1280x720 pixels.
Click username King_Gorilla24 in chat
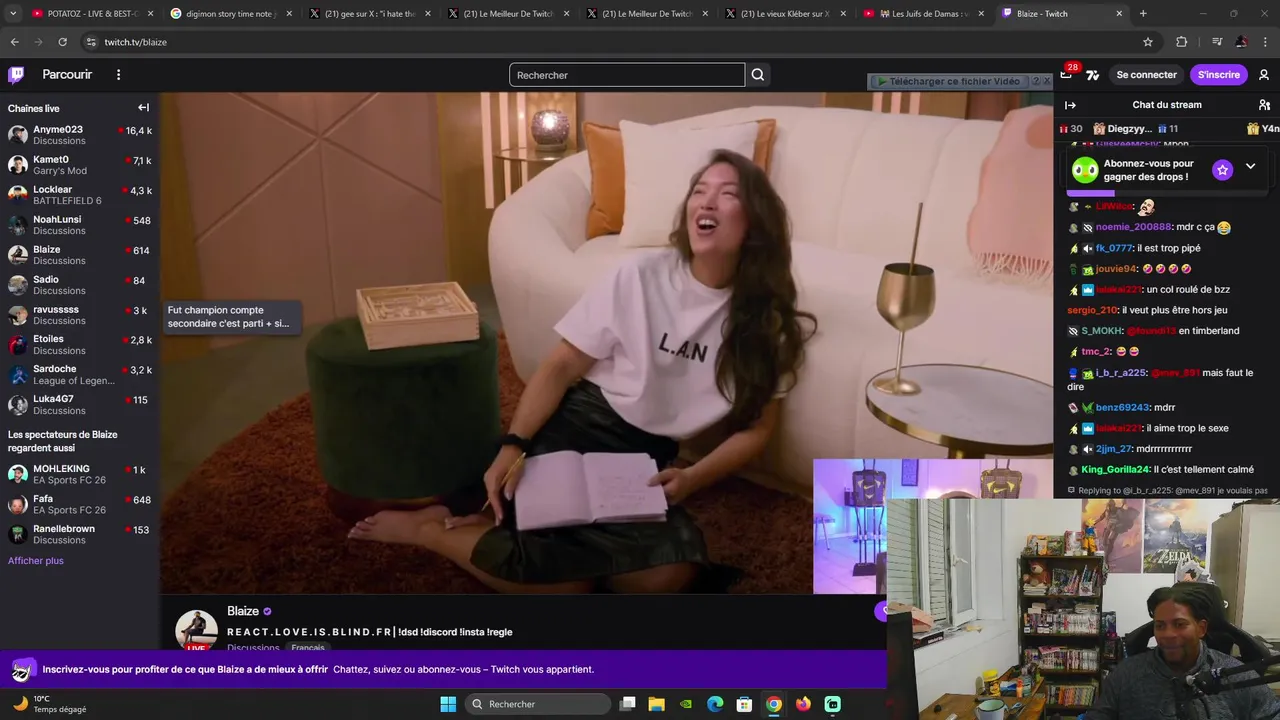[x=1115, y=470]
